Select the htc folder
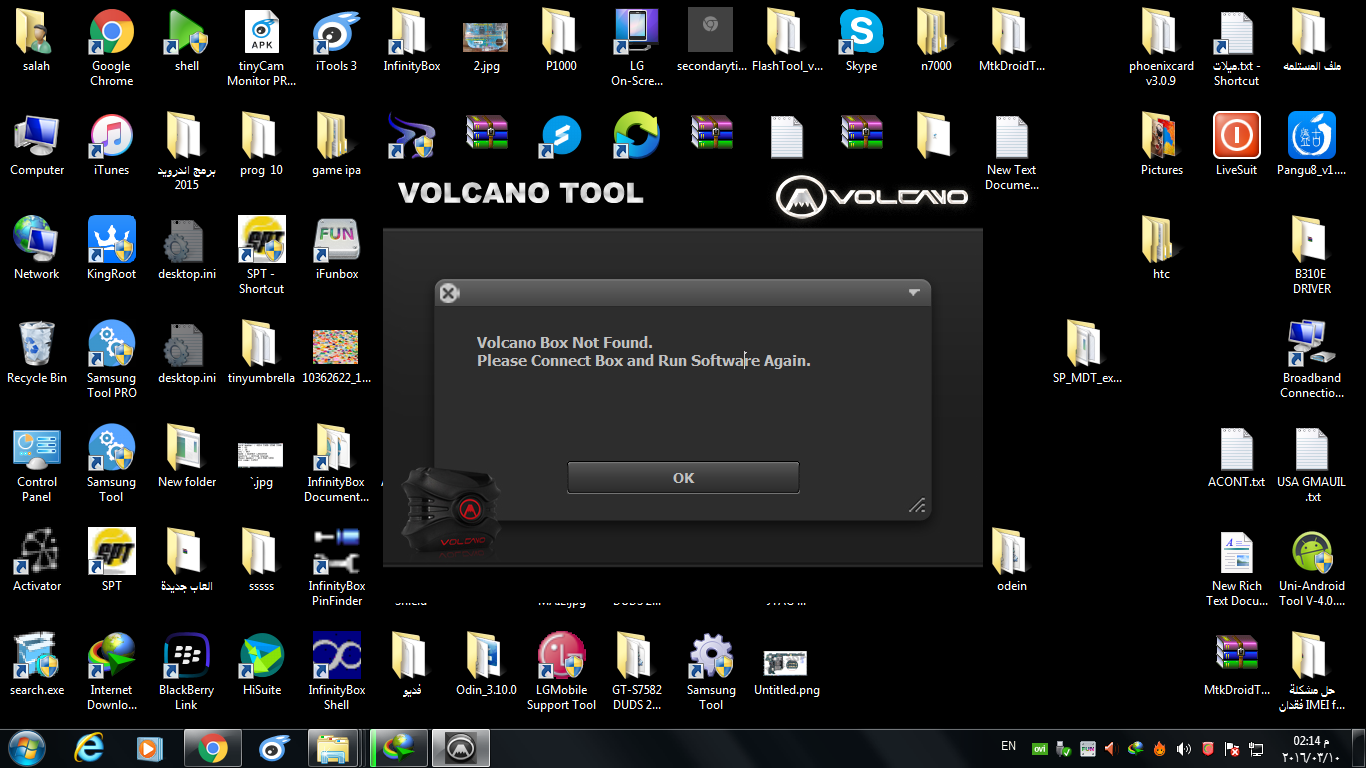 click(x=1161, y=250)
